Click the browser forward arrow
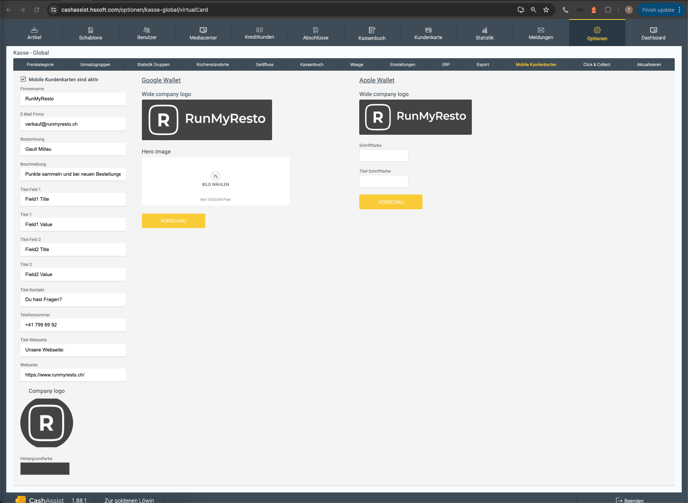 (22, 10)
